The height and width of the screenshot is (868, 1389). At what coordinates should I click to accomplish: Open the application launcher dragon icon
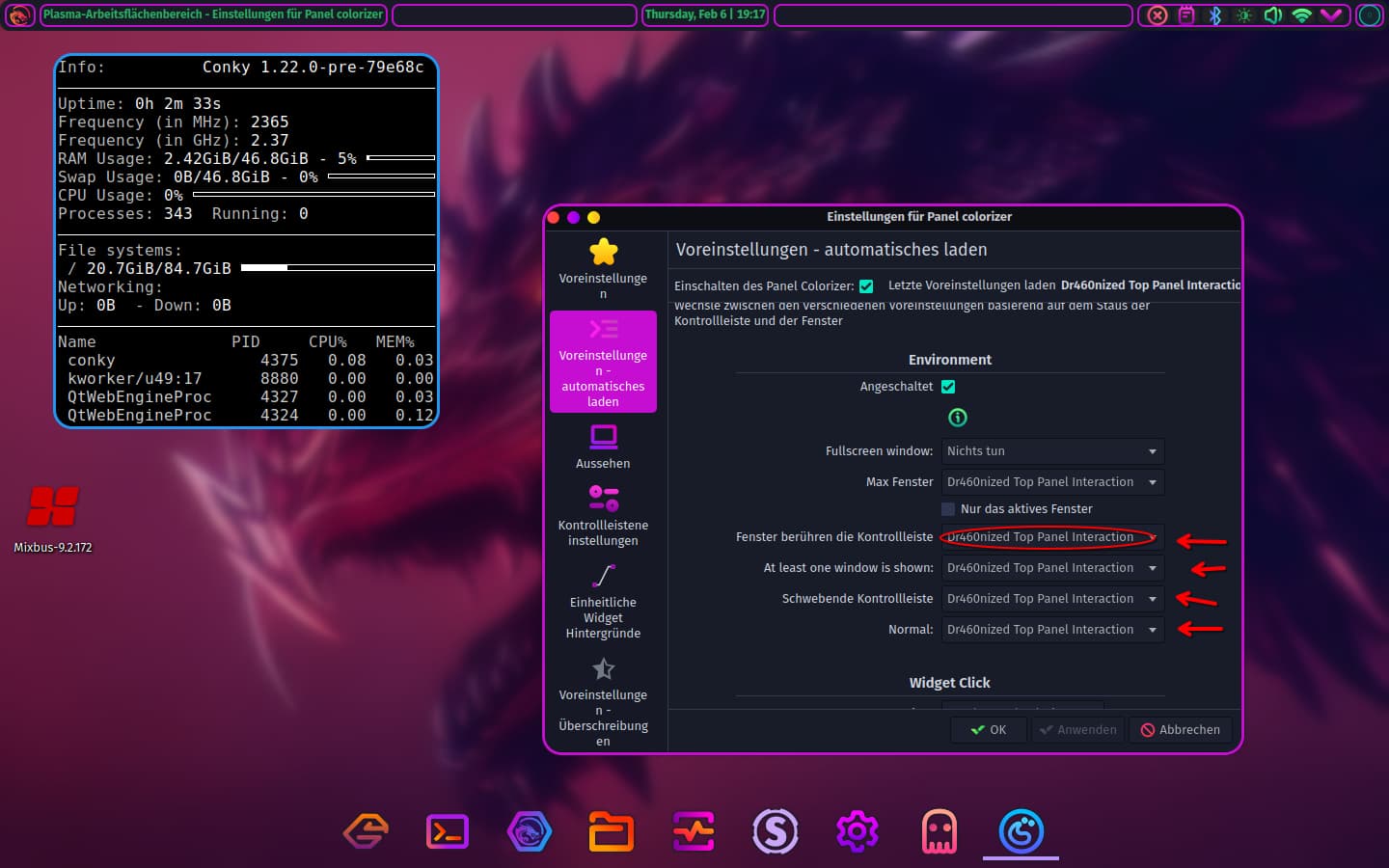[x=19, y=14]
